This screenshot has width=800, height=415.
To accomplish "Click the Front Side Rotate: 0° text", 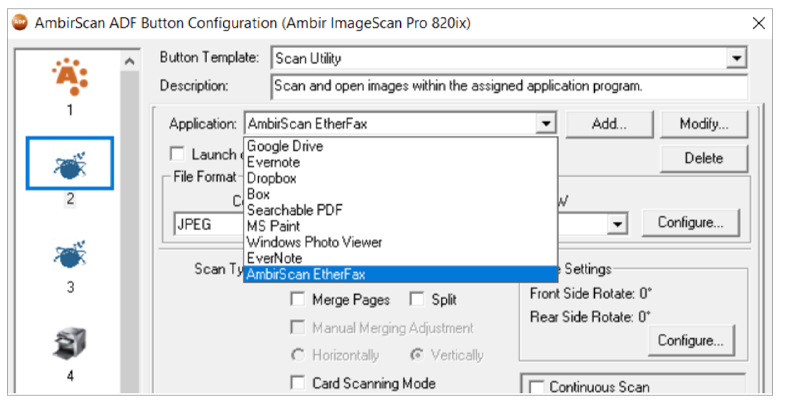I will click(590, 294).
